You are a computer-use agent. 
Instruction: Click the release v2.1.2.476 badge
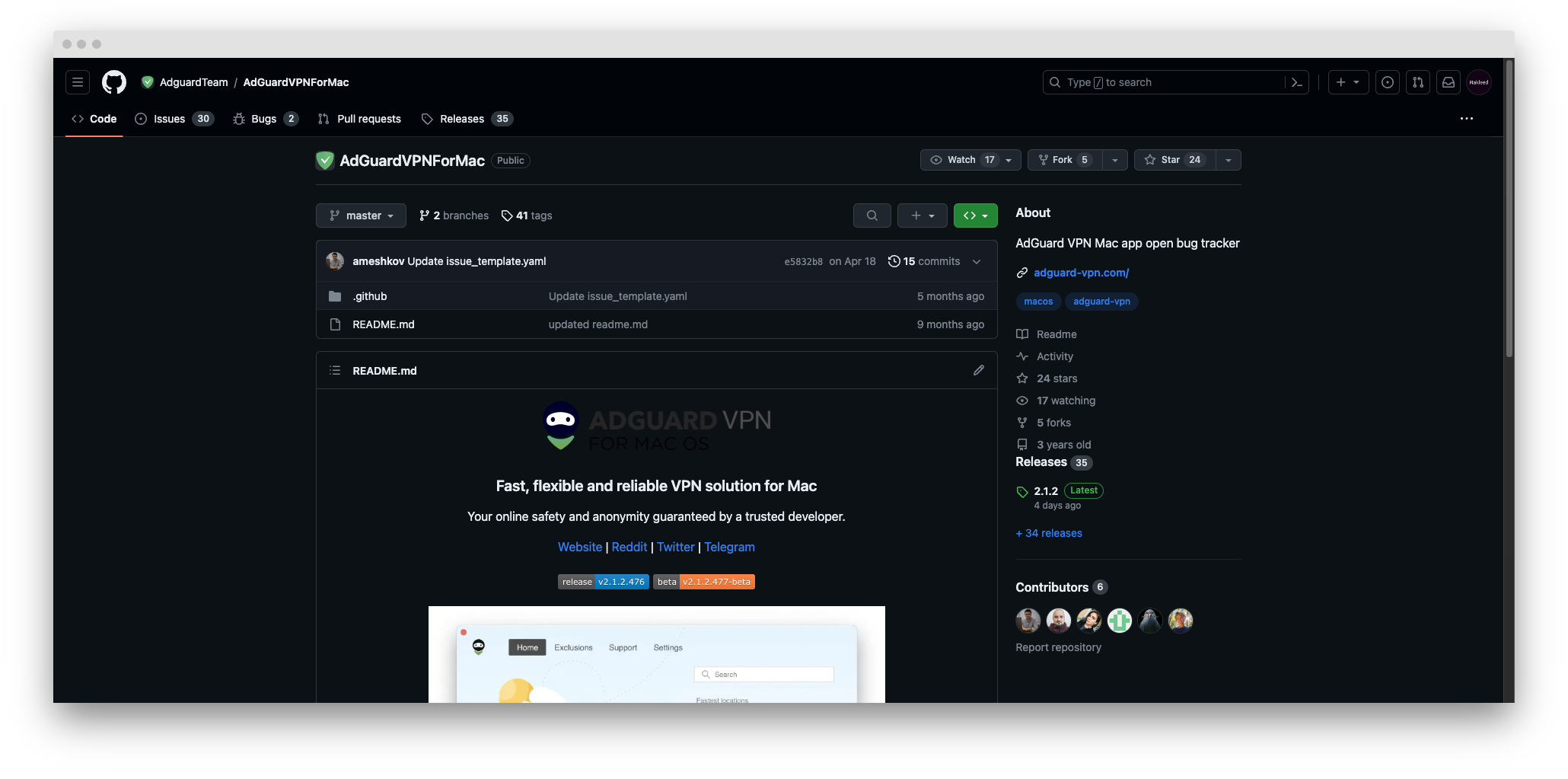[x=603, y=582]
